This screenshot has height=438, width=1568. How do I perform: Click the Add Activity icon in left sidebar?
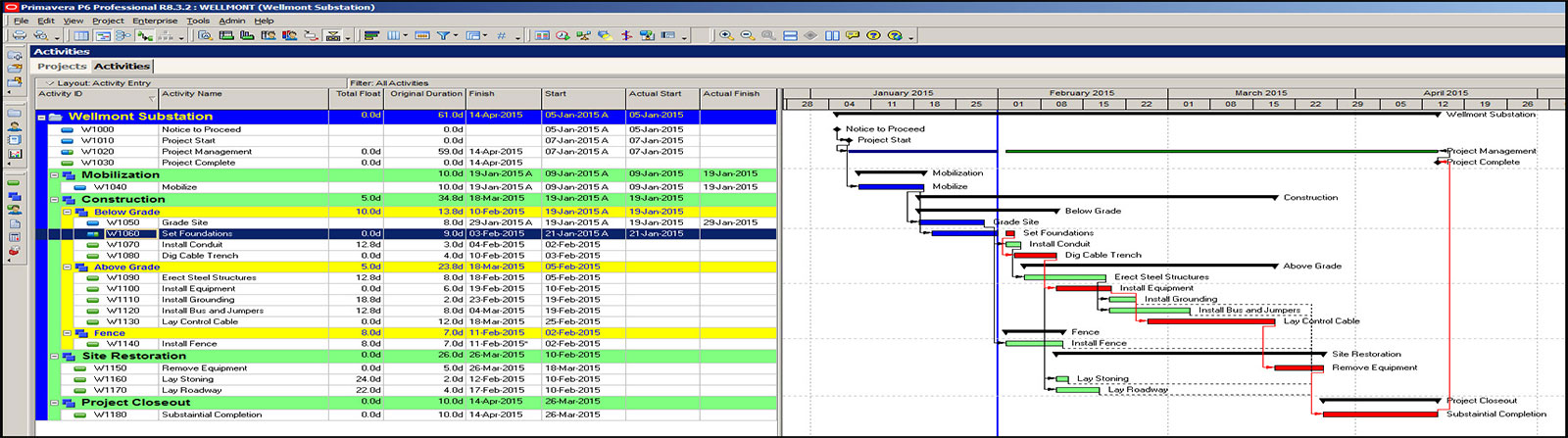click(x=14, y=182)
